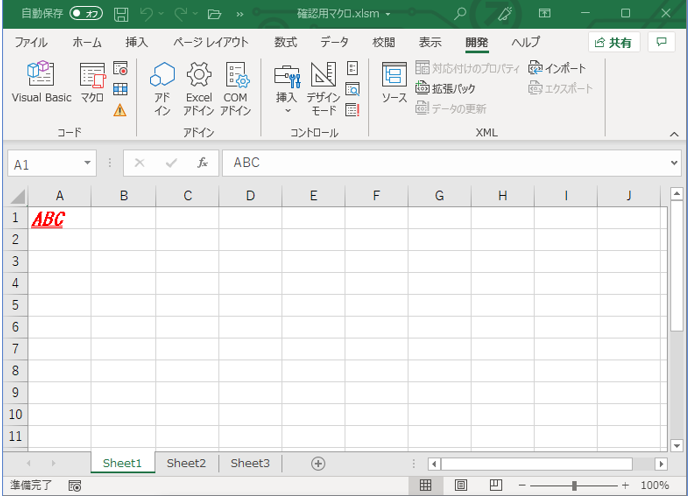Switch to the Home tab
Viewport: 688px width, 496px height.
87,42
